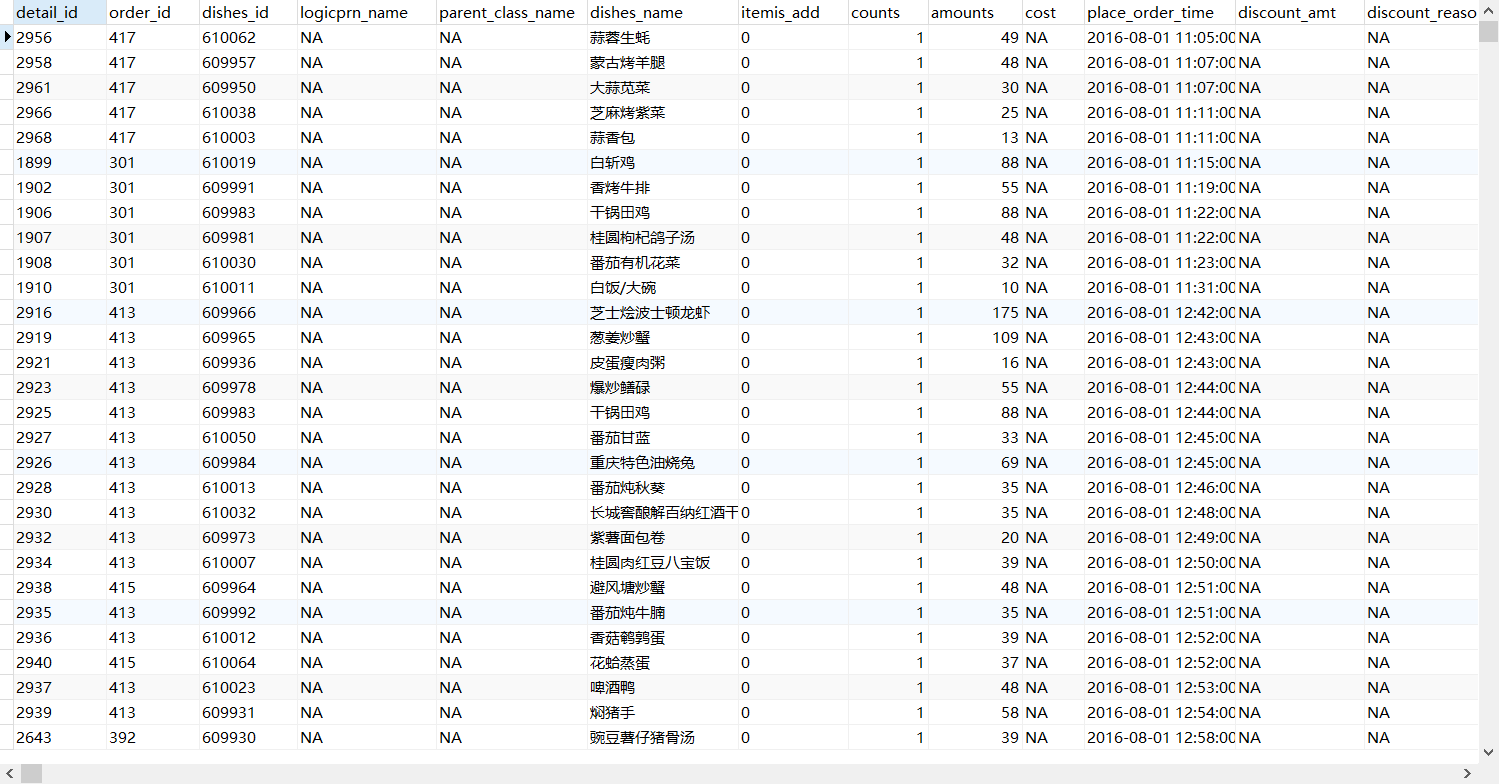Click the place_order_time column header
The width and height of the screenshot is (1499, 784).
click(1160, 12)
